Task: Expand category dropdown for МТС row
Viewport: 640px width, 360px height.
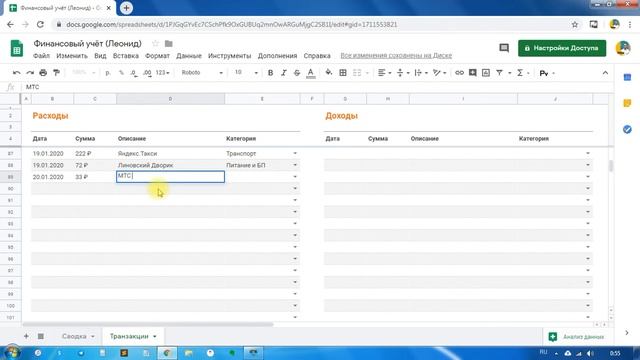Action: pyautogui.click(x=295, y=177)
